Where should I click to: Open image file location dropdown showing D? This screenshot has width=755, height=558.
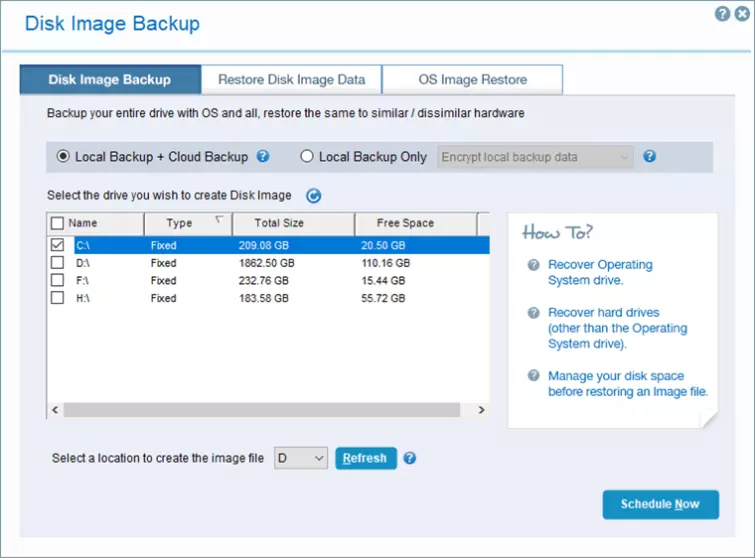[x=301, y=458]
